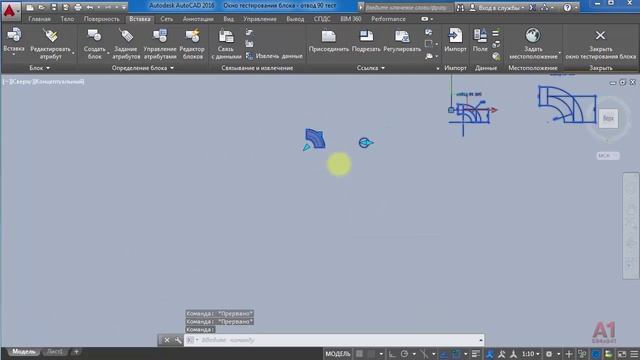Toggle ortho mode in status bar
Image resolution: width=640 pixels, height=360 pixels.
pyautogui.click(x=392, y=353)
